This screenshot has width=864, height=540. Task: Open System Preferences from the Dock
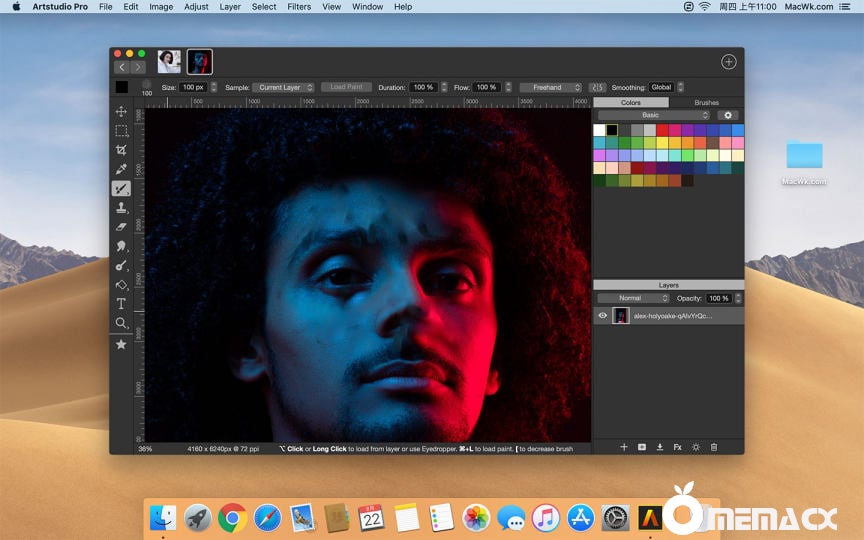click(x=615, y=518)
